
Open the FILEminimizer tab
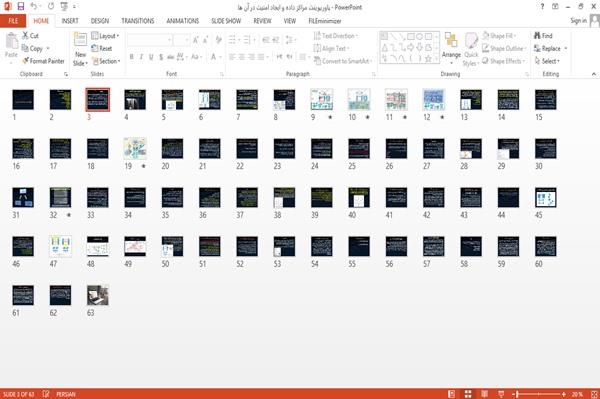(x=325, y=21)
